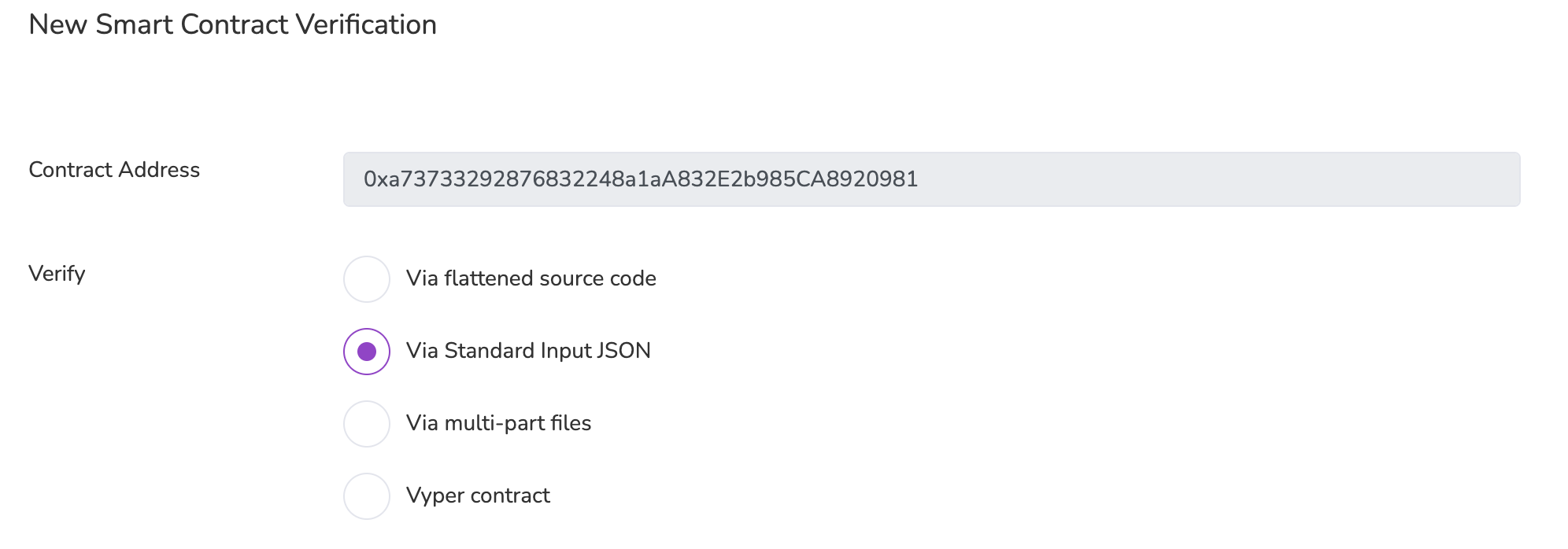Click the word "JSON" in the selected option
1568x549 pixels.
pyautogui.click(x=623, y=351)
